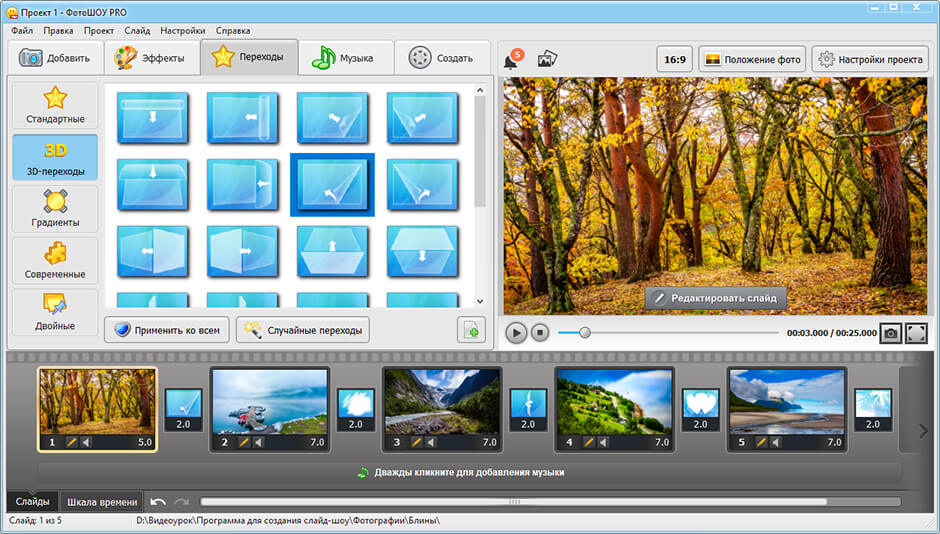Switch to the Слайды view tab
The width and height of the screenshot is (940, 534).
[32, 501]
